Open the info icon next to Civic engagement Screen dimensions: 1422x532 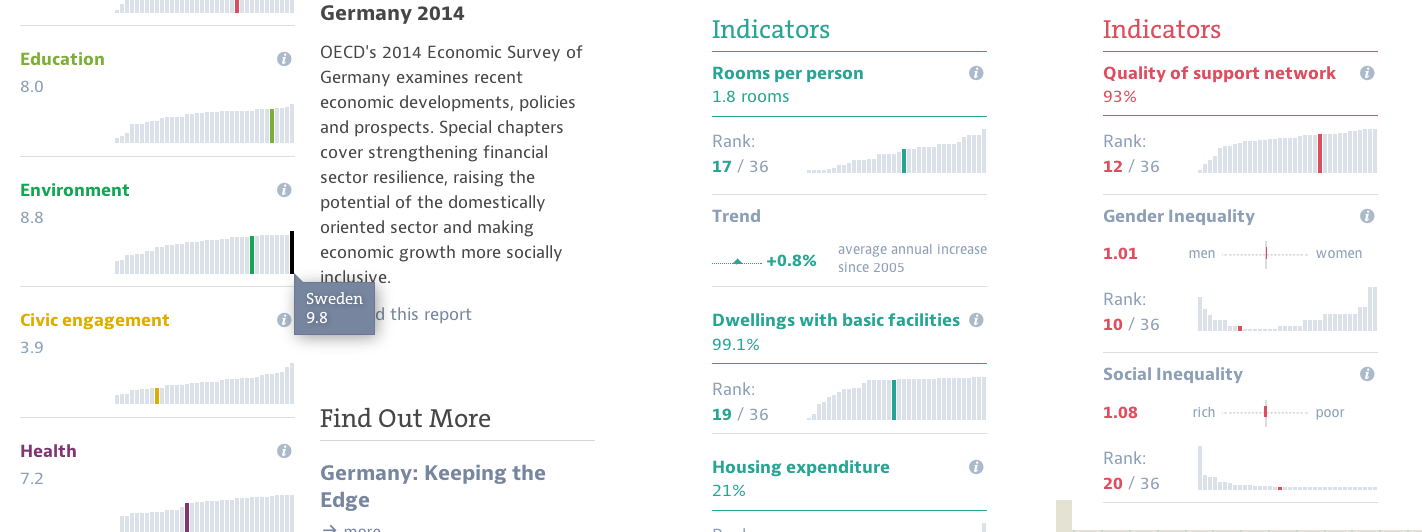[284, 320]
